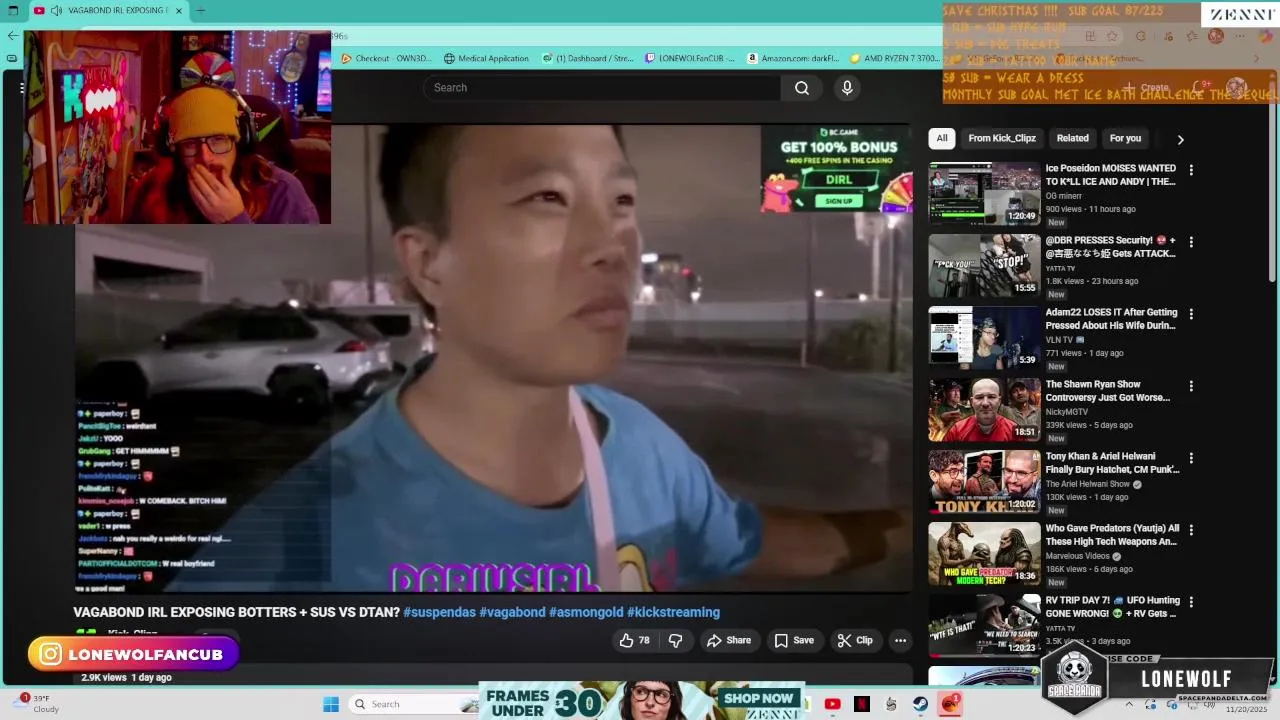Open options for The Shawn Ryan Show video

click(x=1191, y=386)
